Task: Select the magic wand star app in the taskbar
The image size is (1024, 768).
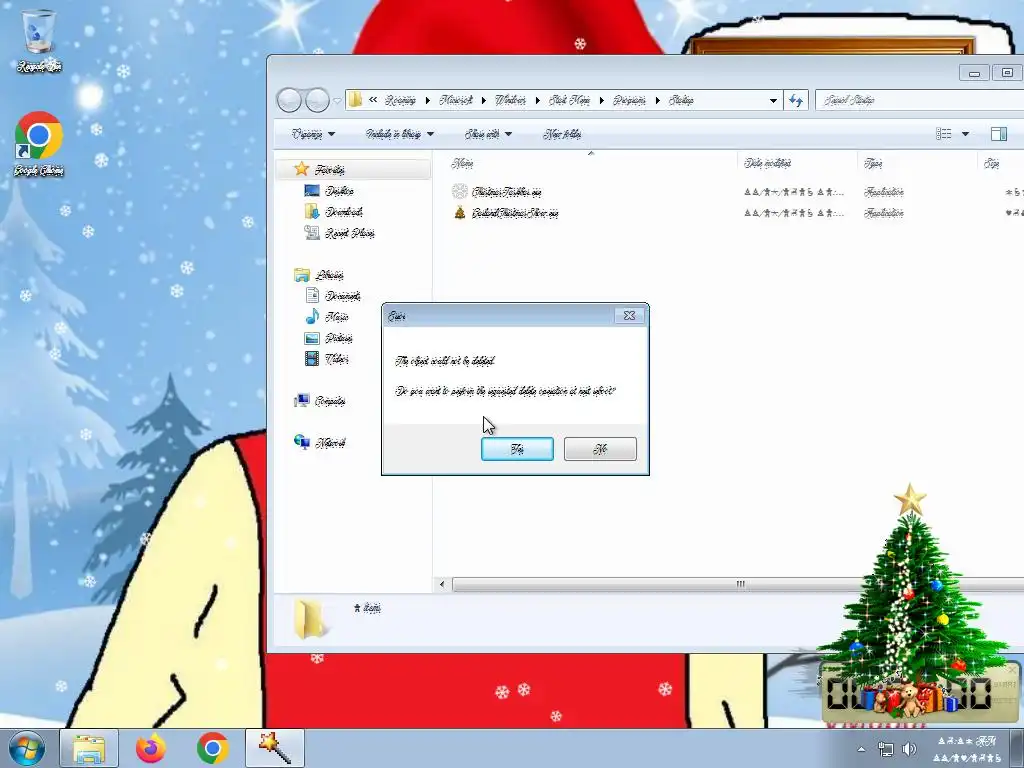Action: [275, 749]
